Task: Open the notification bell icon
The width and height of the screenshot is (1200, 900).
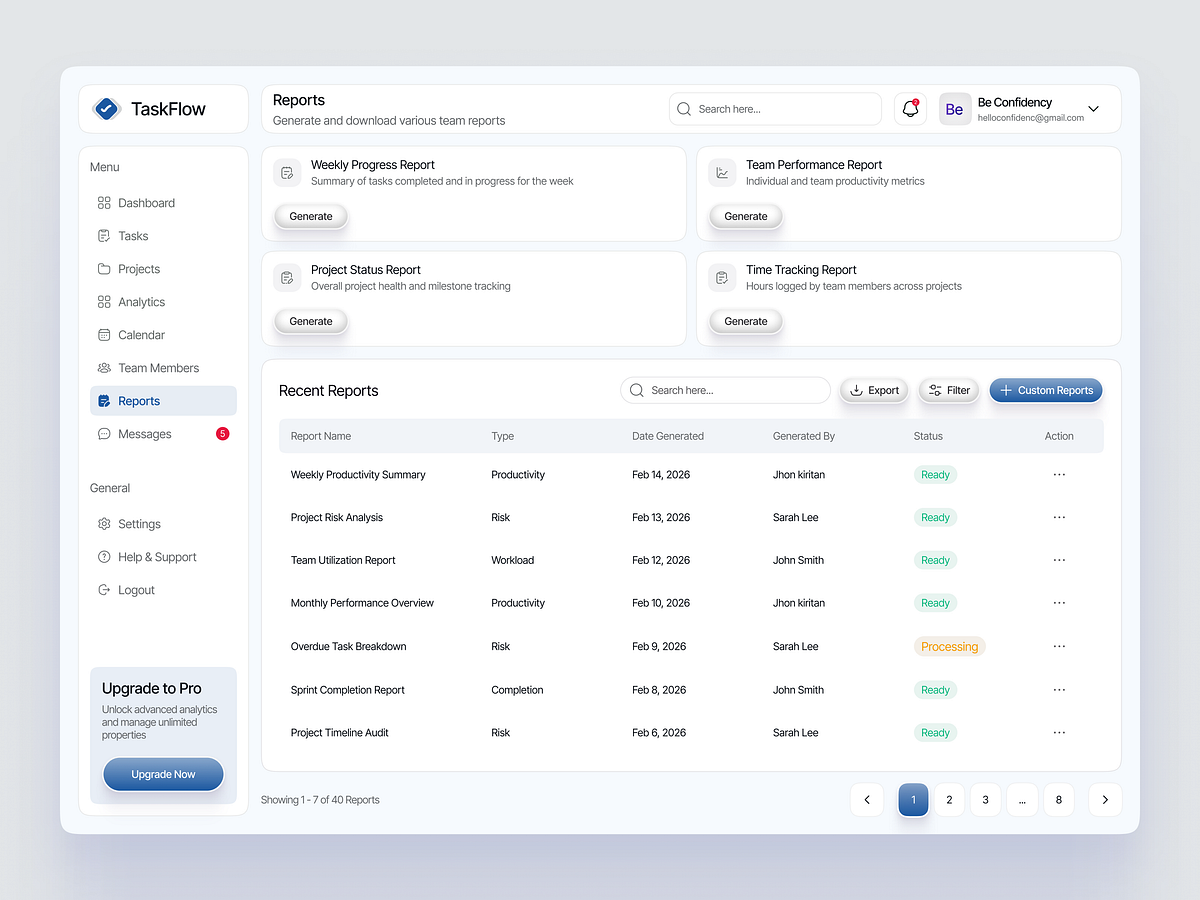Action: [910, 108]
